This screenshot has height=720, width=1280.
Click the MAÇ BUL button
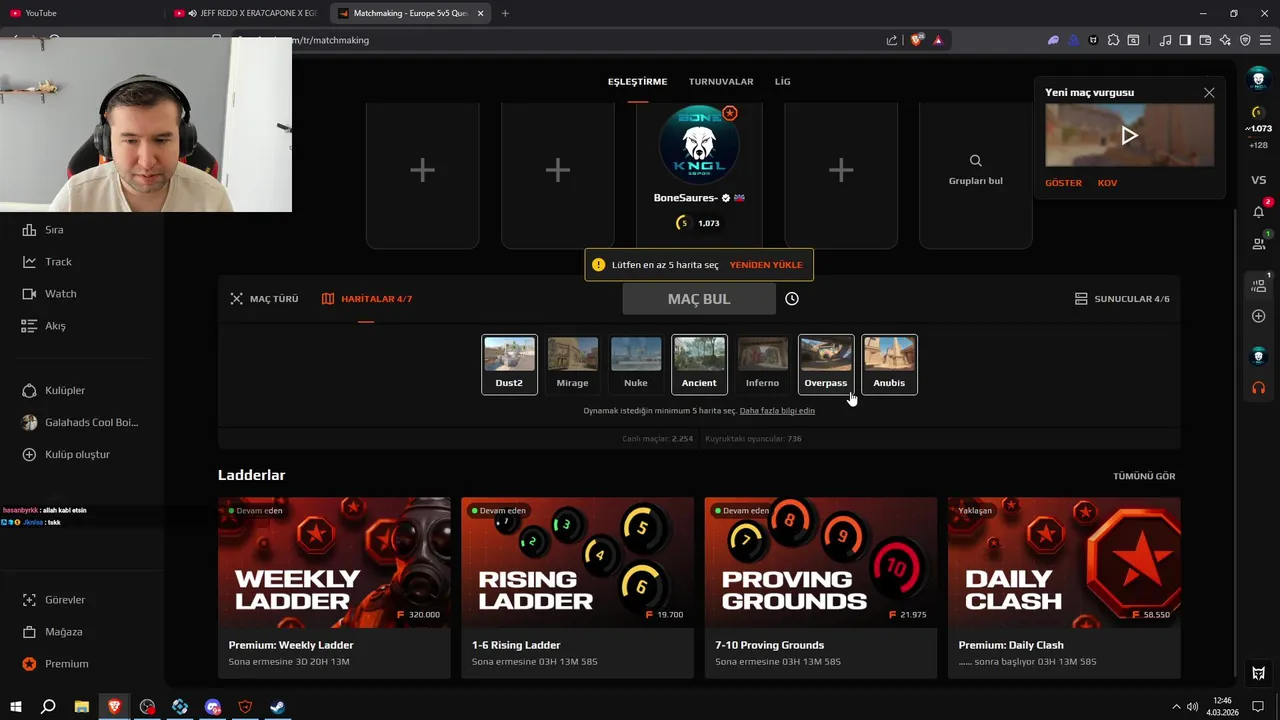(699, 299)
